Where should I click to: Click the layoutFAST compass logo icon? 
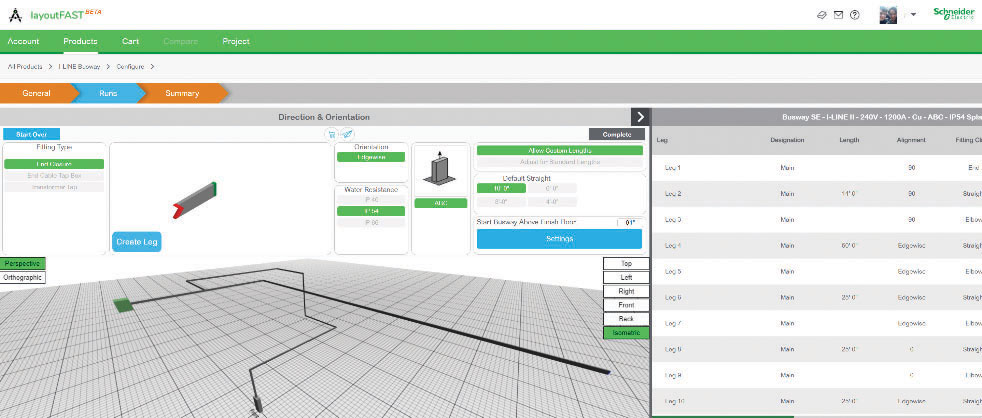pos(16,15)
